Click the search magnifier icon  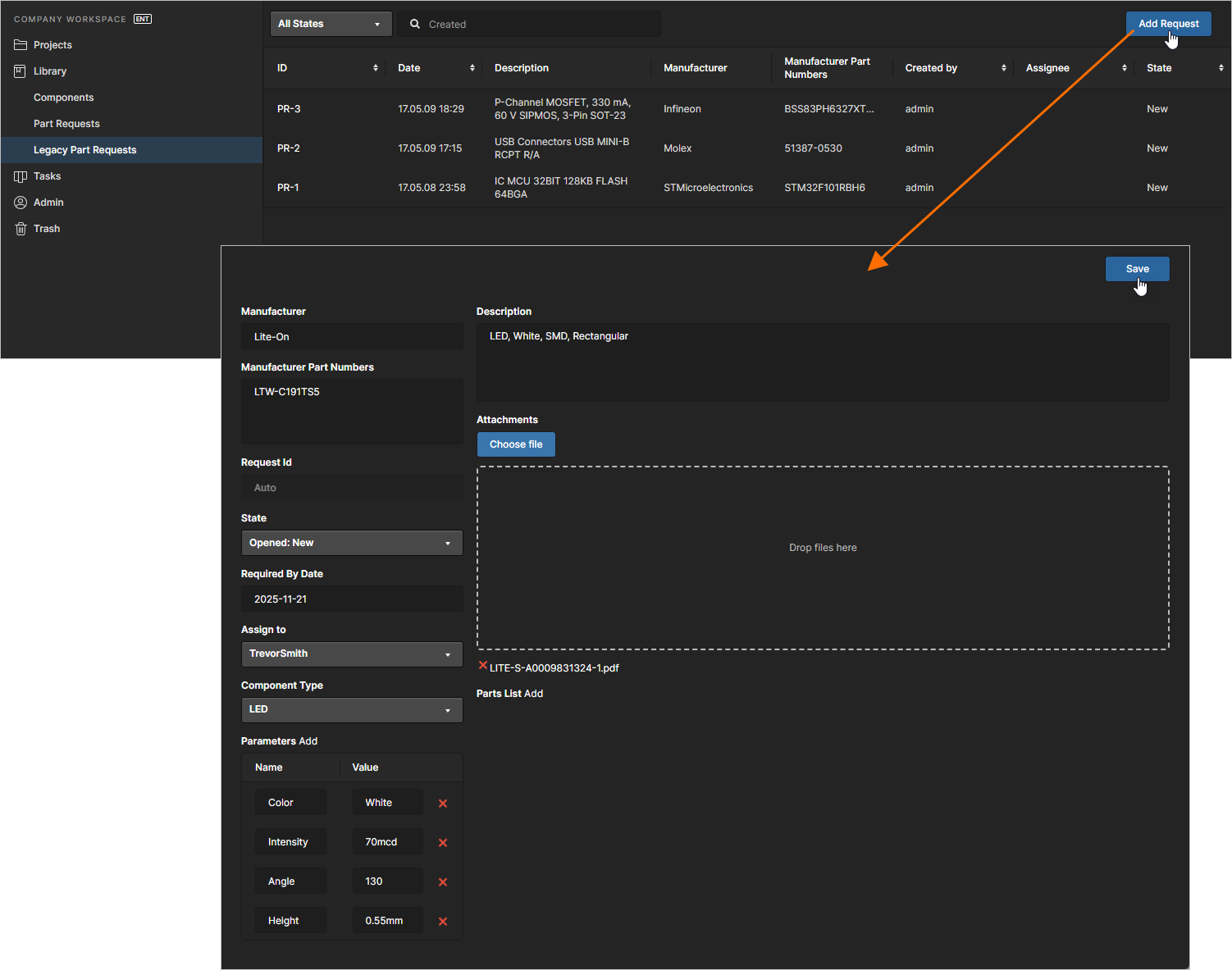[414, 24]
